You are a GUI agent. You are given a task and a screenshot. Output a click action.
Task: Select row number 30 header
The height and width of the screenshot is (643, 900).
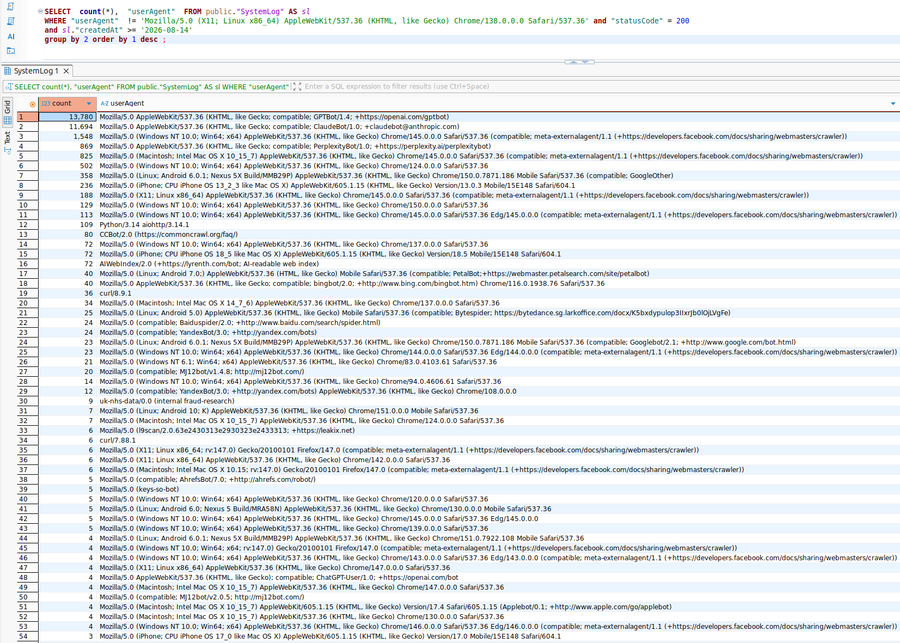click(x=28, y=401)
